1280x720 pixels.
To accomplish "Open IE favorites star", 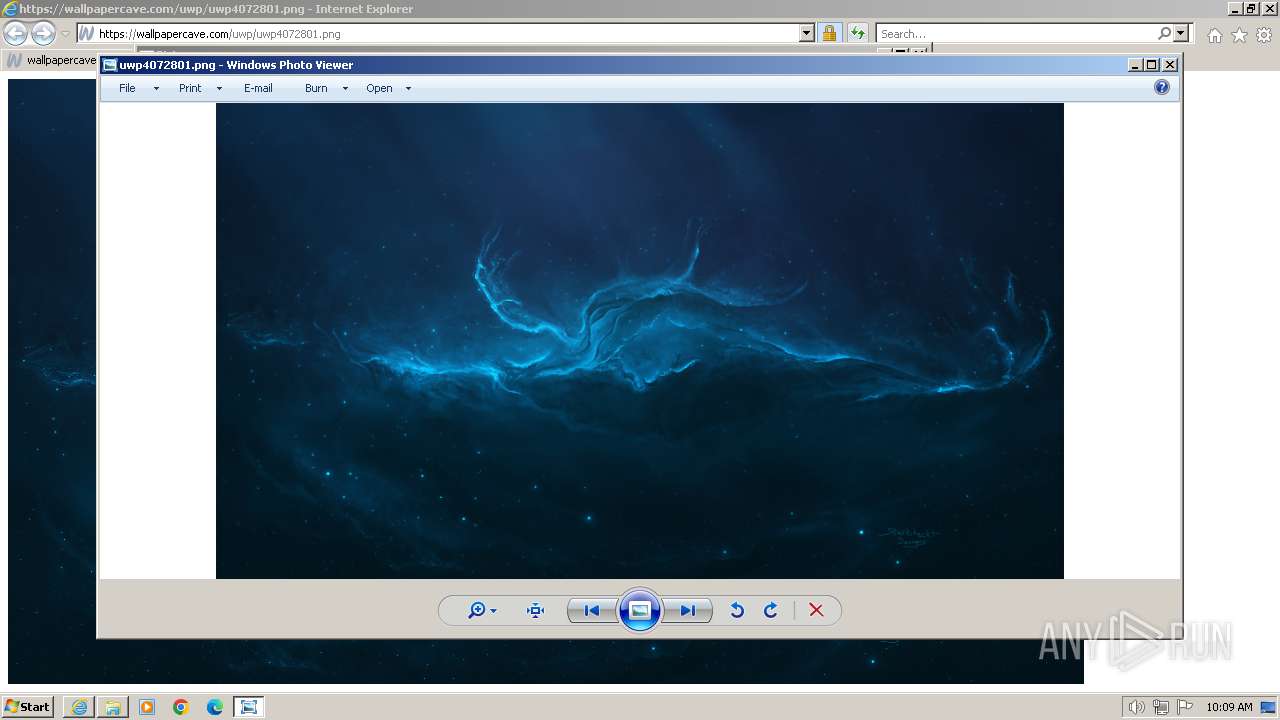I will pos(1239,35).
